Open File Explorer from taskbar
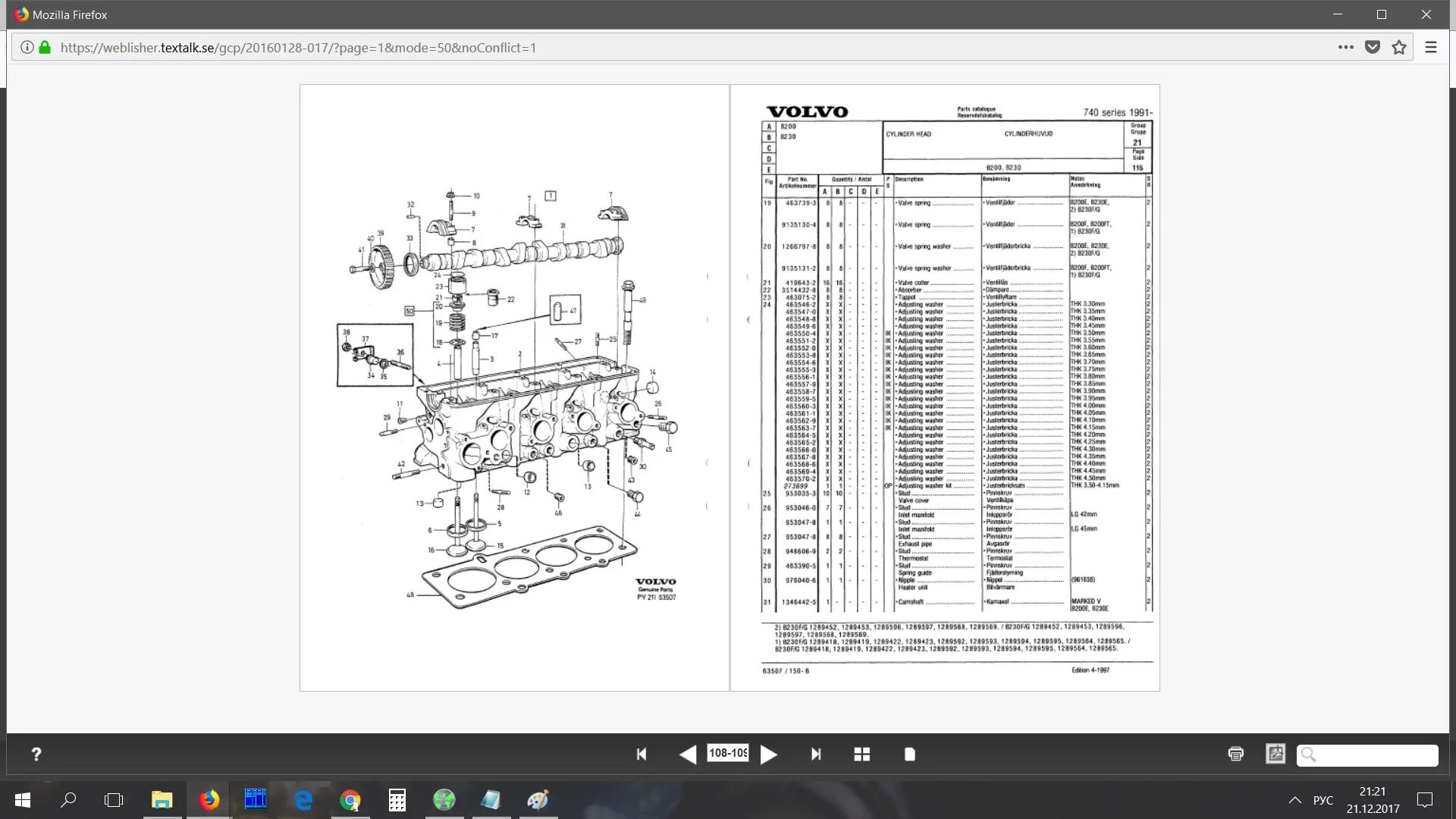This screenshot has width=1456, height=819. click(x=162, y=800)
